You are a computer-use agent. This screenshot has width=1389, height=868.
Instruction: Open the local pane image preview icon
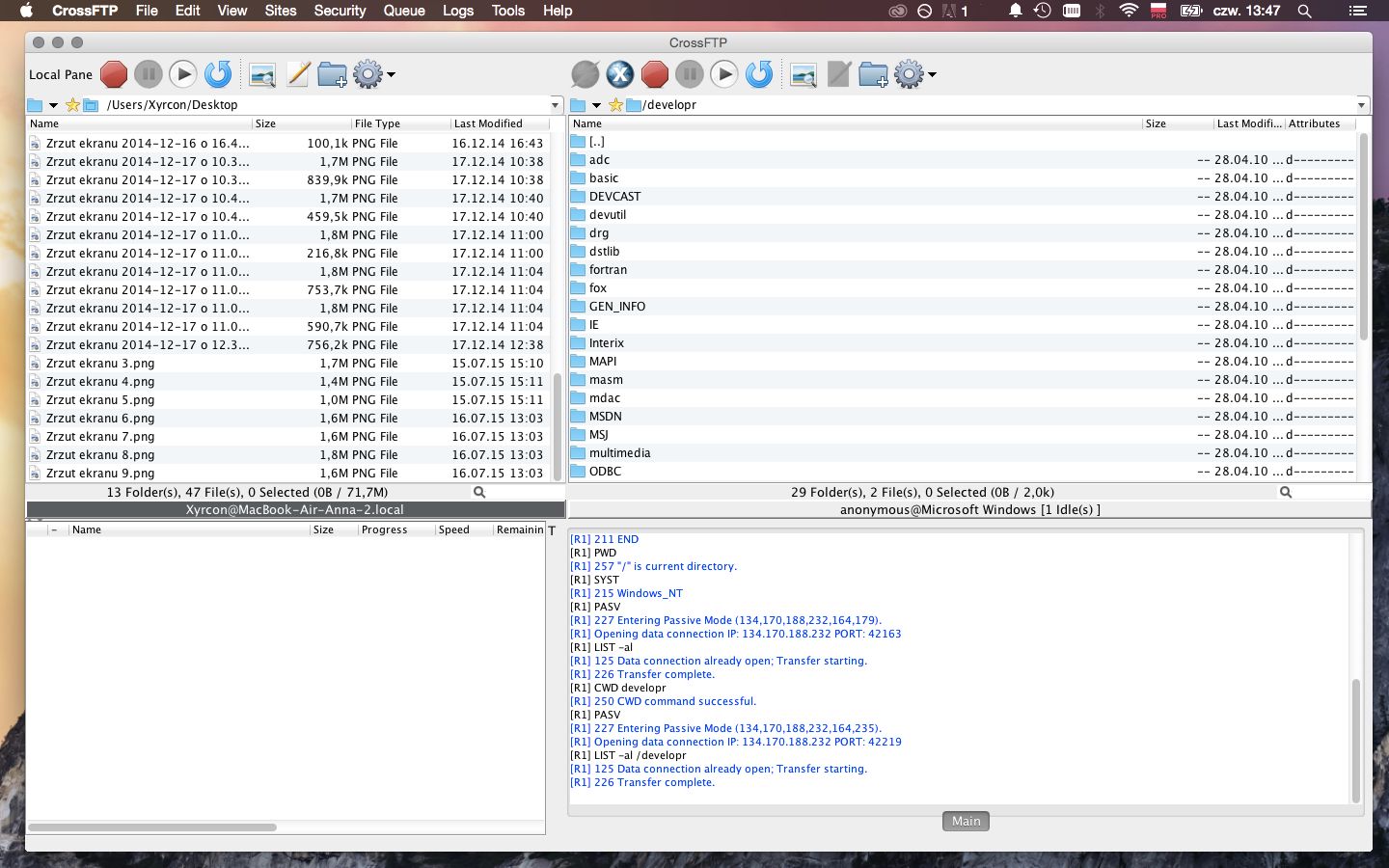pyautogui.click(x=262, y=74)
